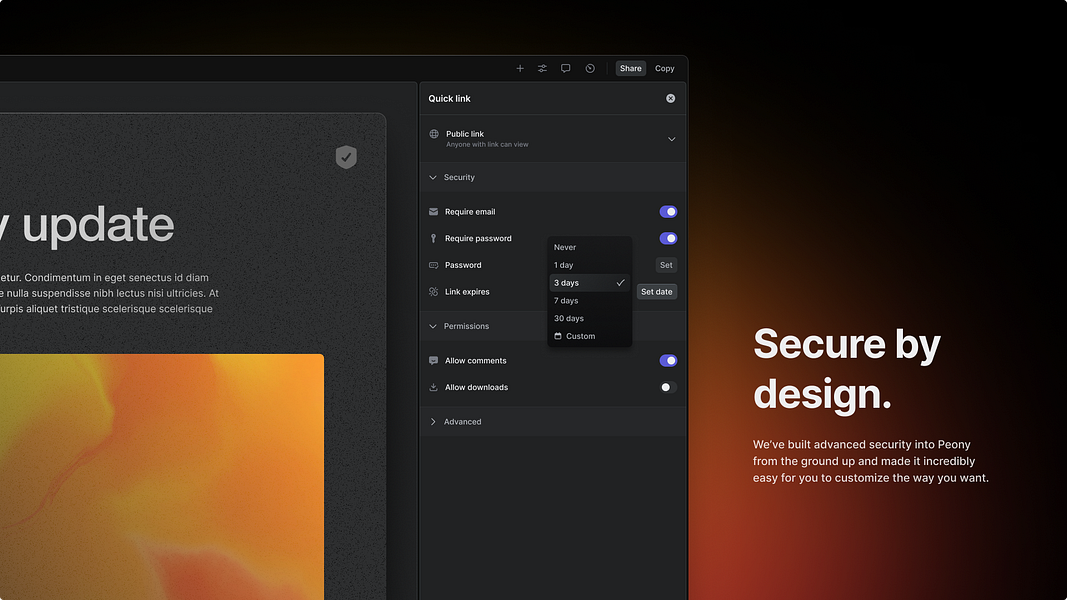Open the sliders settings icon in toolbar
The width and height of the screenshot is (1067, 600).
click(542, 68)
